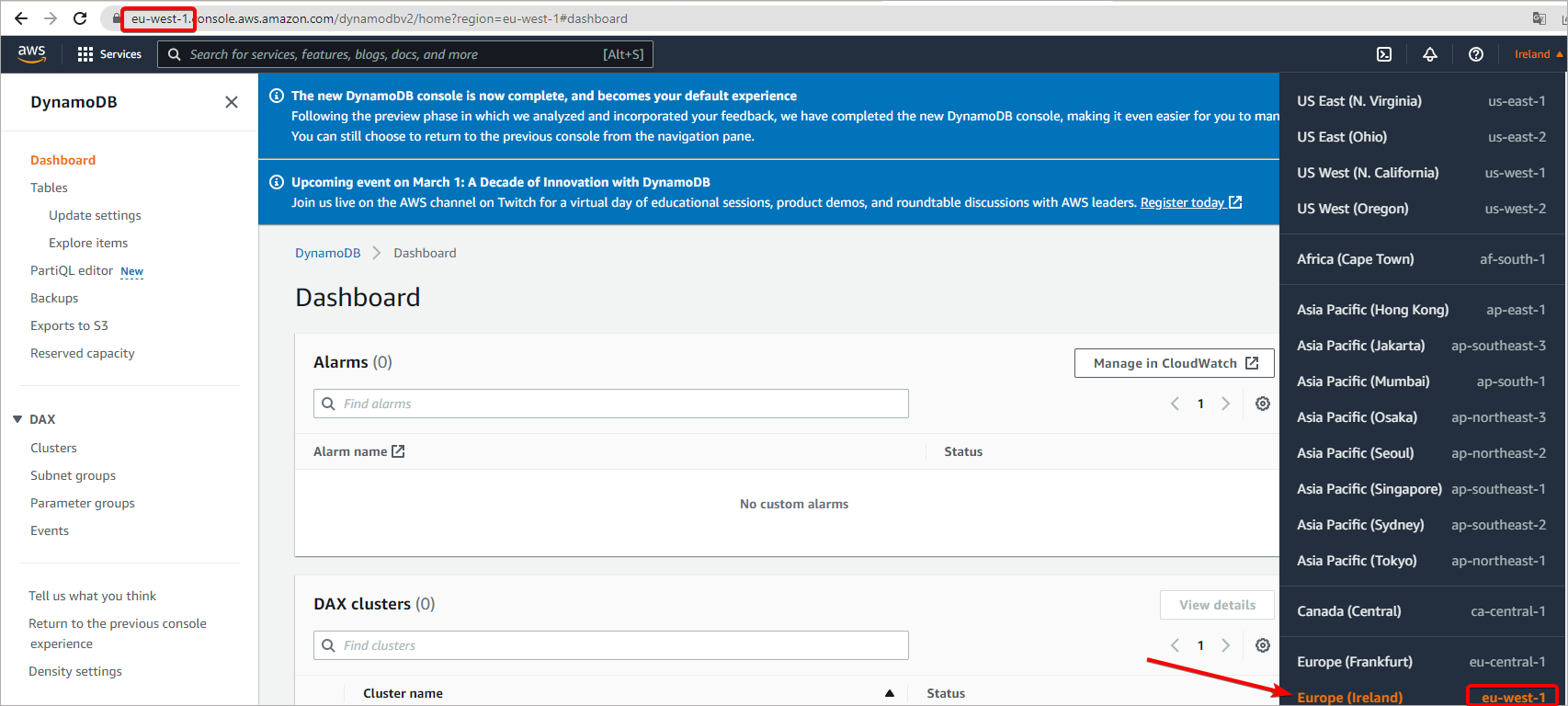This screenshot has height=706, width=1568.
Task: Reload the browser page
Action: point(80,18)
